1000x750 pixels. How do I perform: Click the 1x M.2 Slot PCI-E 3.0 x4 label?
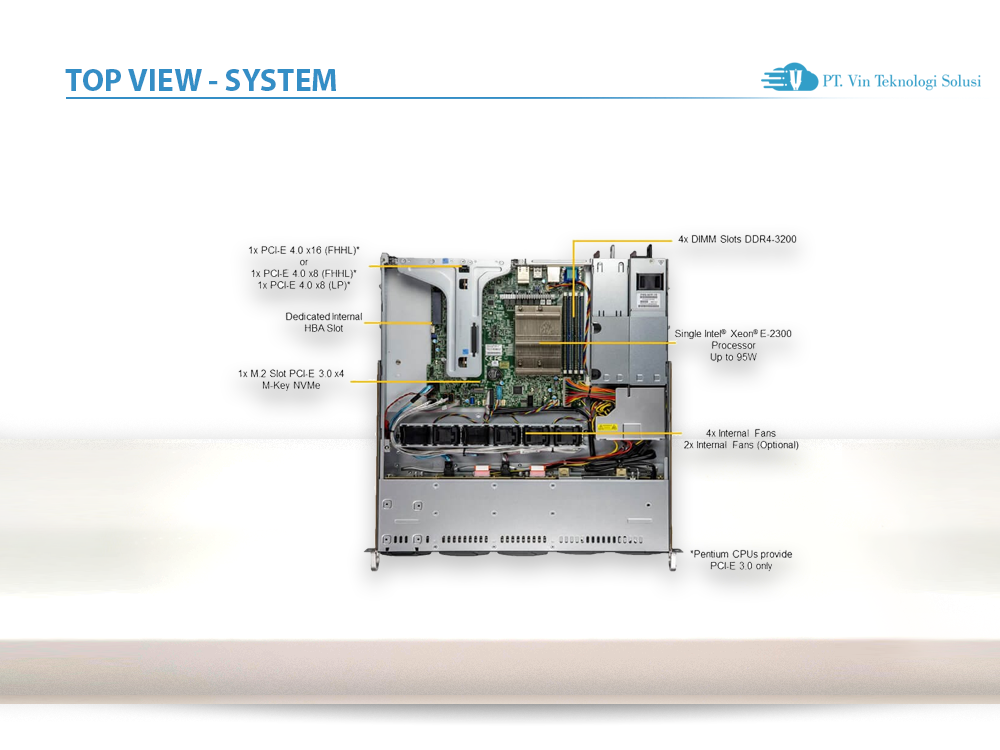click(291, 374)
